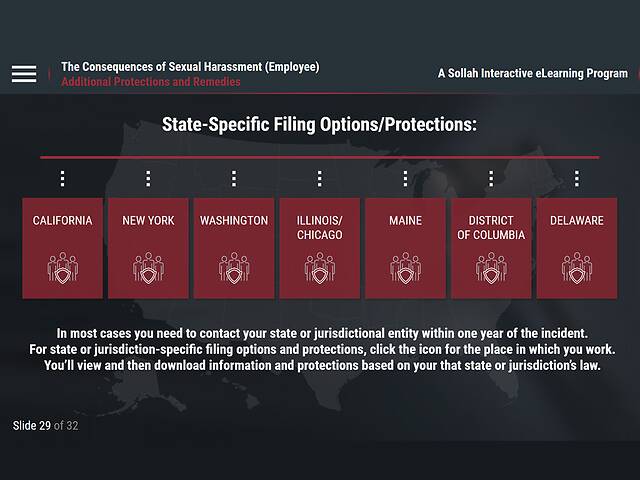Screen dimensions: 640x480
Task: Click the dotted connector above Delaware
Action: point(577,179)
